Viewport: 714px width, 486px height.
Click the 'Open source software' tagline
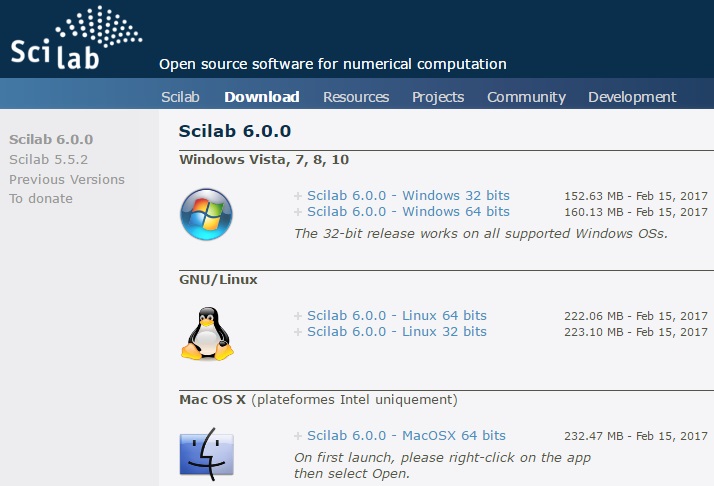[x=333, y=64]
